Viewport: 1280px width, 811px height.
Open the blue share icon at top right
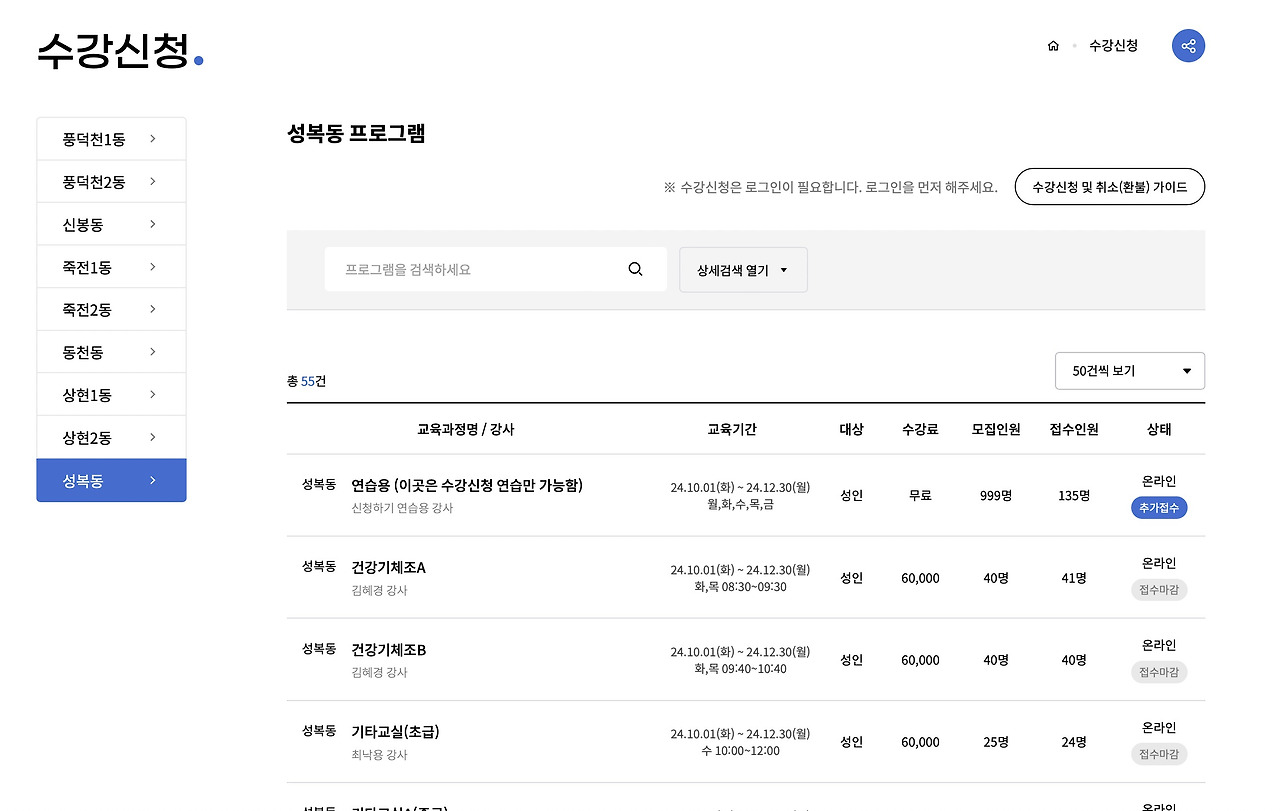[x=1188, y=45]
